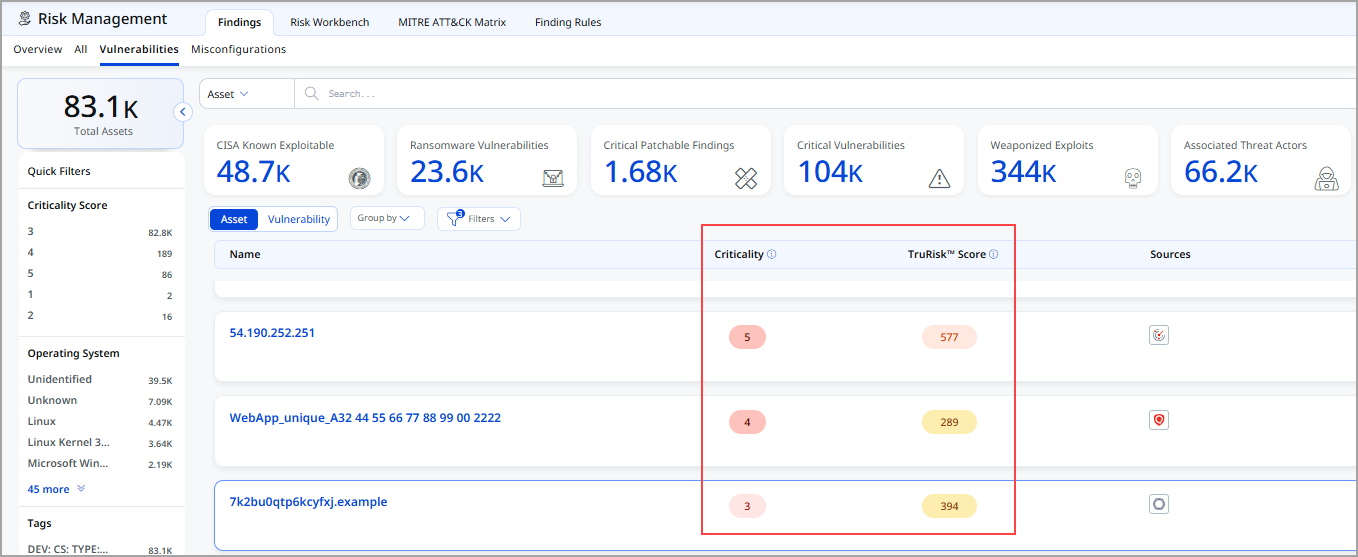
Task: Click the CISA Known Exploitable badge icon
Action: point(359,178)
